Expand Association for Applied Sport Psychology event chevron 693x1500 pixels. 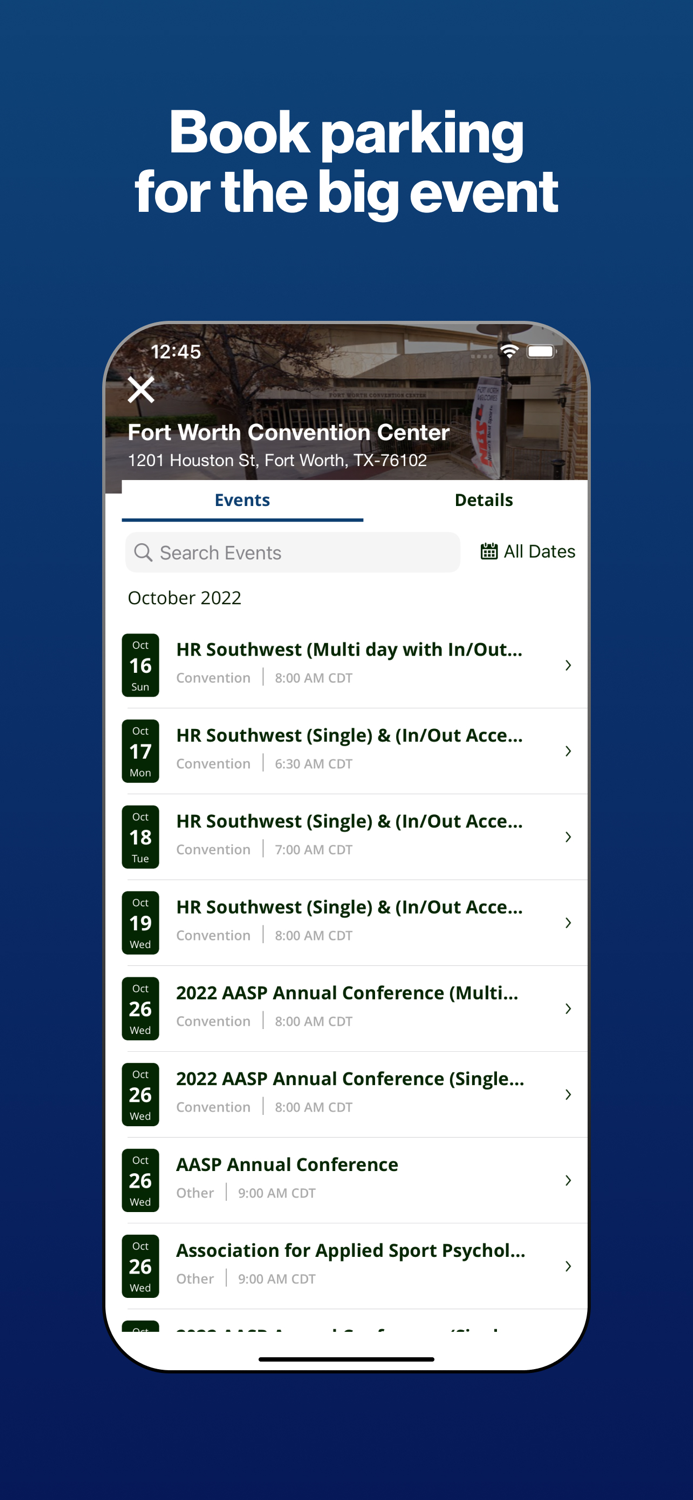568,1267
